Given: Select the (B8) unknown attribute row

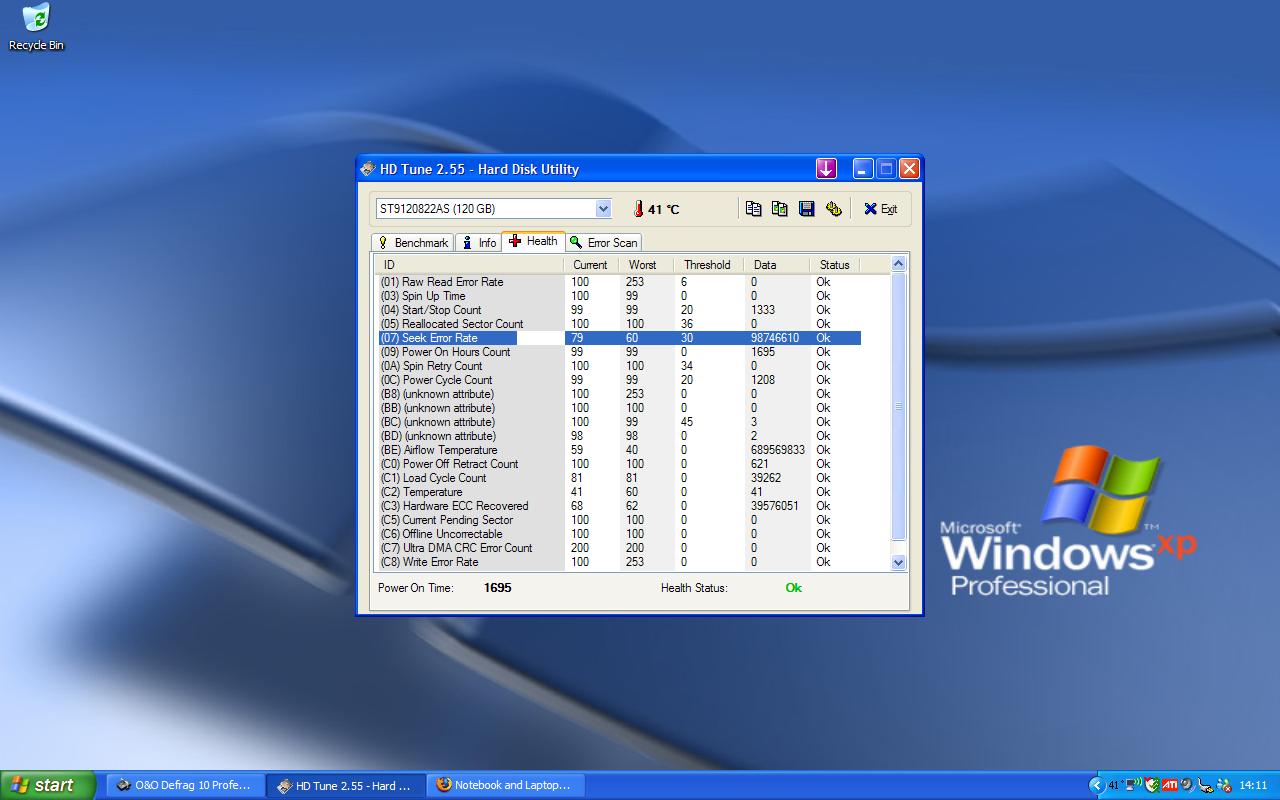Looking at the screenshot, I should [619, 394].
